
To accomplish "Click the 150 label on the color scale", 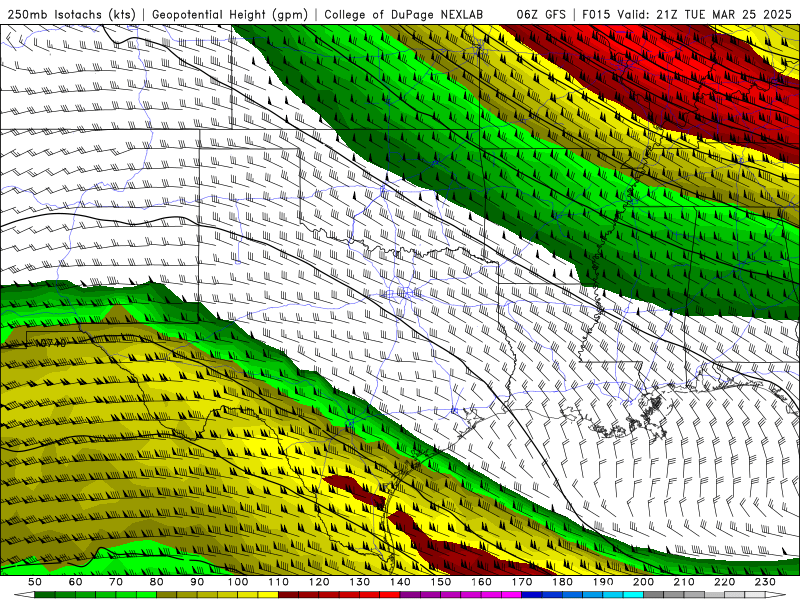I will [x=441, y=582].
